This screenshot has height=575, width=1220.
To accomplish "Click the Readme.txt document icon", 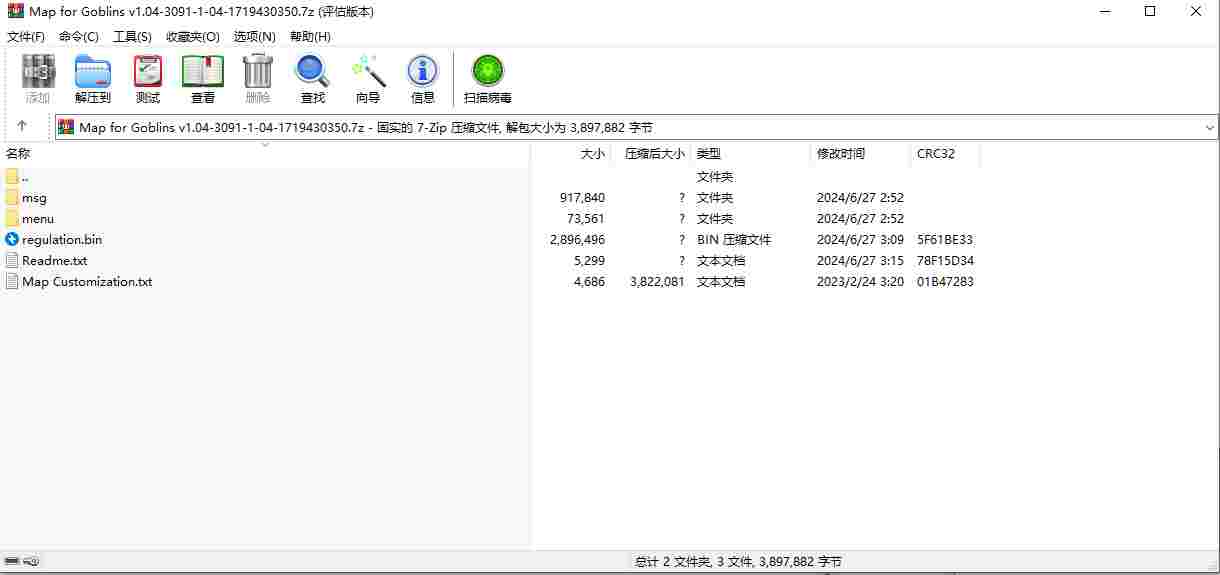I will (12, 260).
